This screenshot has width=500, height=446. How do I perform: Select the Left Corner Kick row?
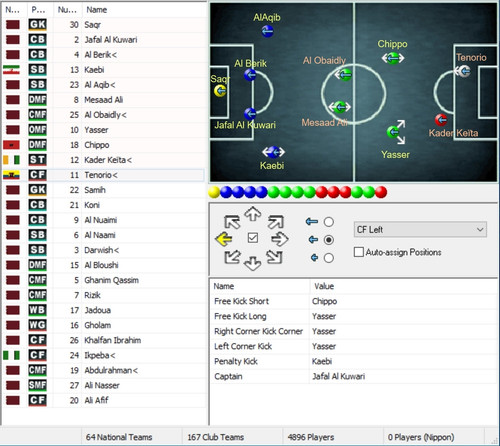click(354, 346)
